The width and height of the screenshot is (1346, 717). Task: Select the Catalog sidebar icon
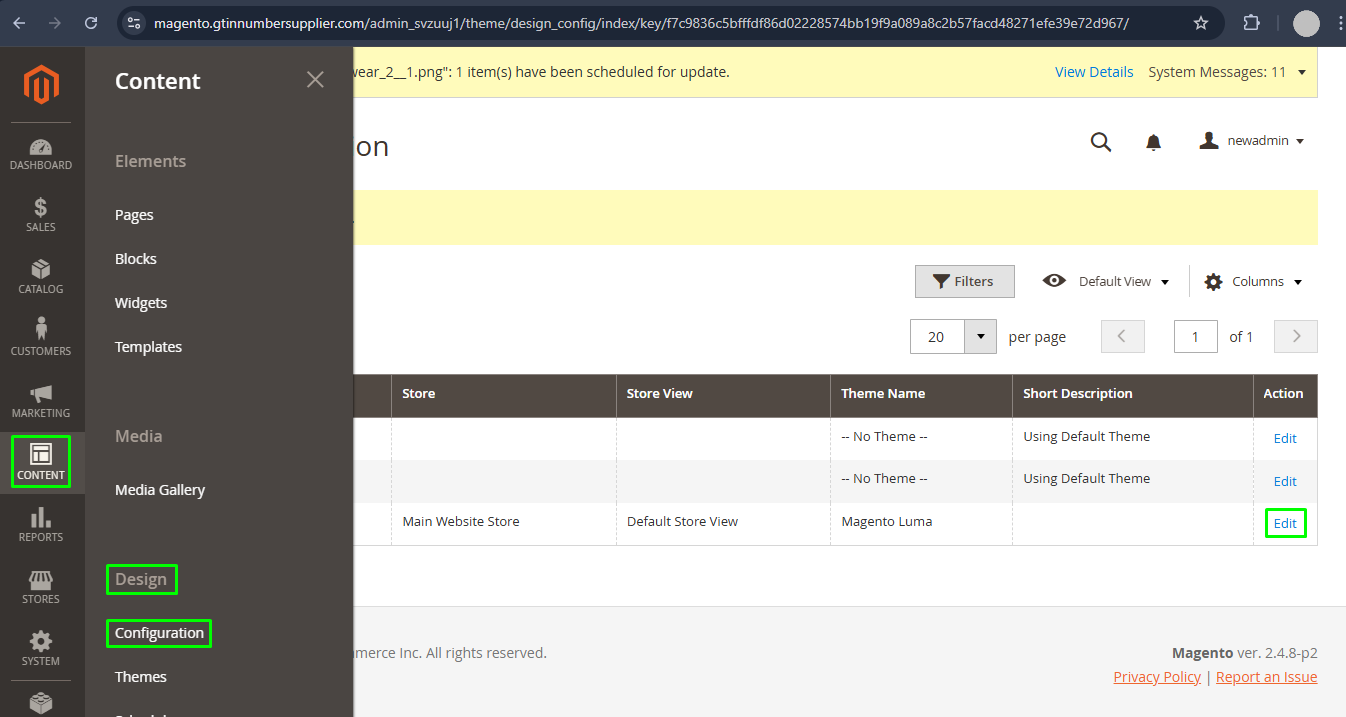pyautogui.click(x=41, y=276)
